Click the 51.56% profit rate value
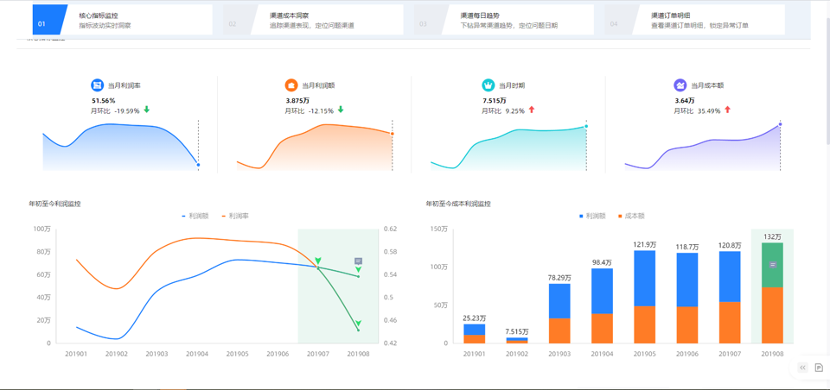830x390 pixels. (104, 101)
